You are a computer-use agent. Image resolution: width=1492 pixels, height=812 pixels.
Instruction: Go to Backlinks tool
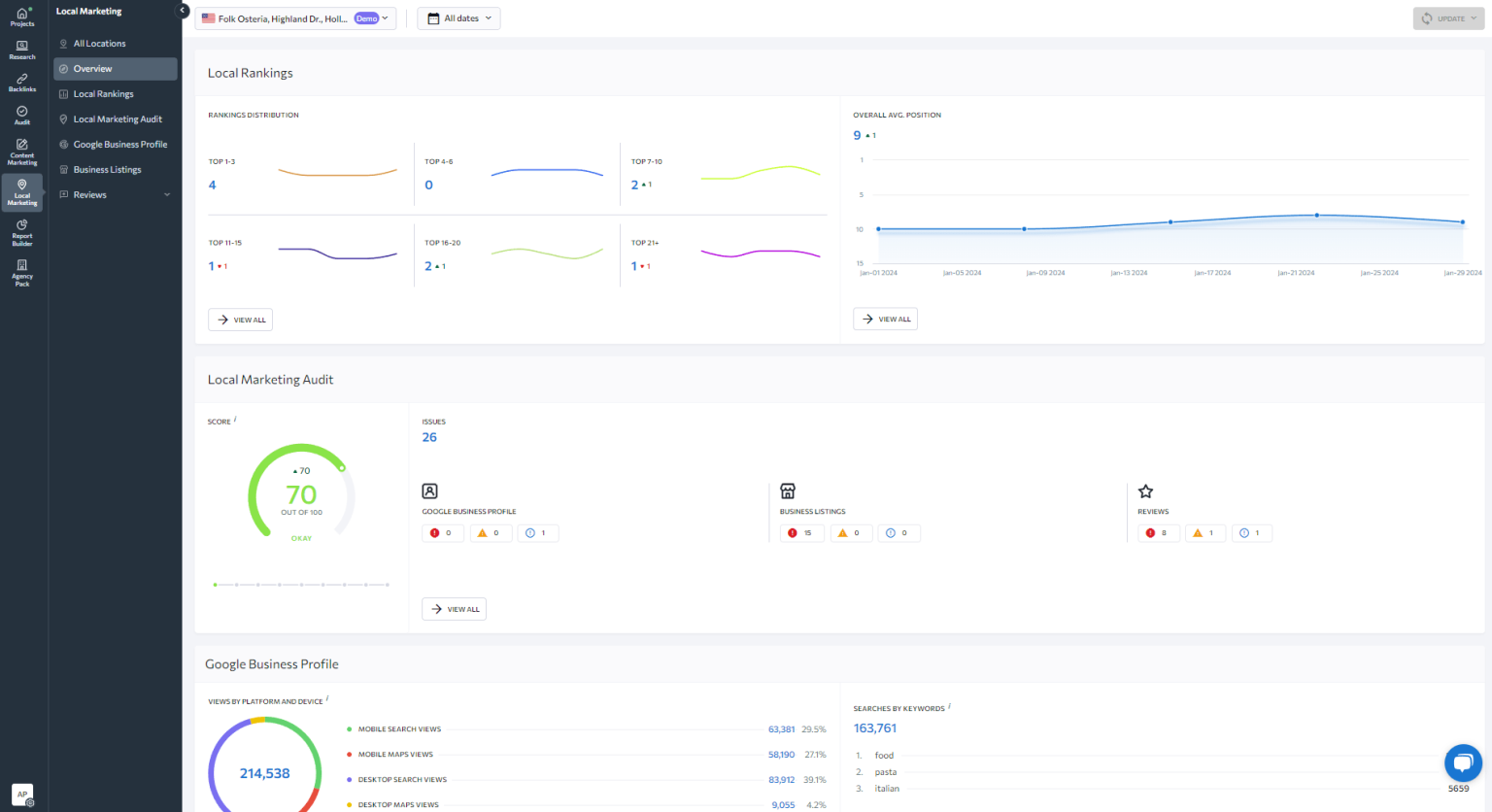click(x=22, y=83)
